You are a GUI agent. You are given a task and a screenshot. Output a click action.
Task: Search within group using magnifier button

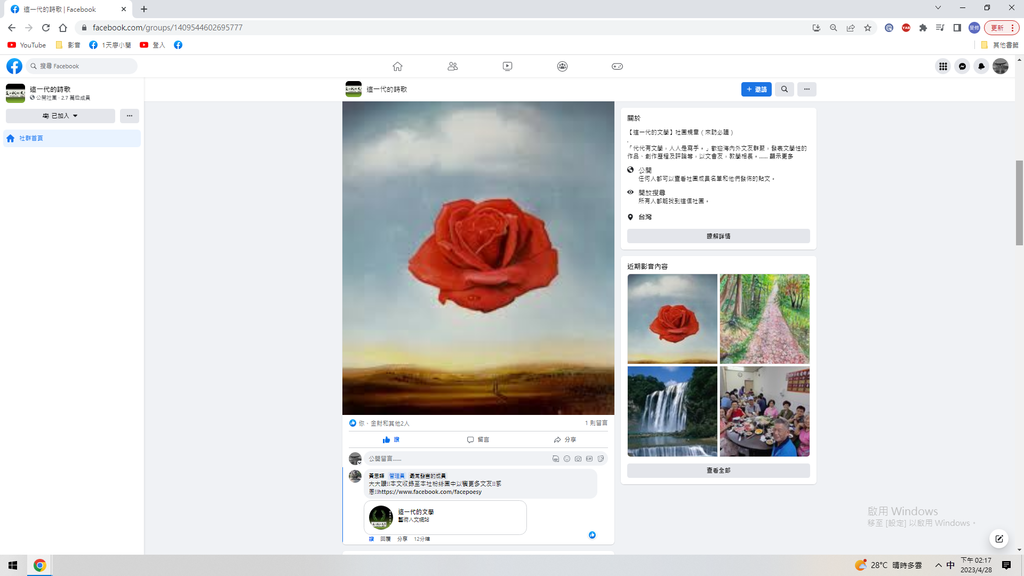784,89
